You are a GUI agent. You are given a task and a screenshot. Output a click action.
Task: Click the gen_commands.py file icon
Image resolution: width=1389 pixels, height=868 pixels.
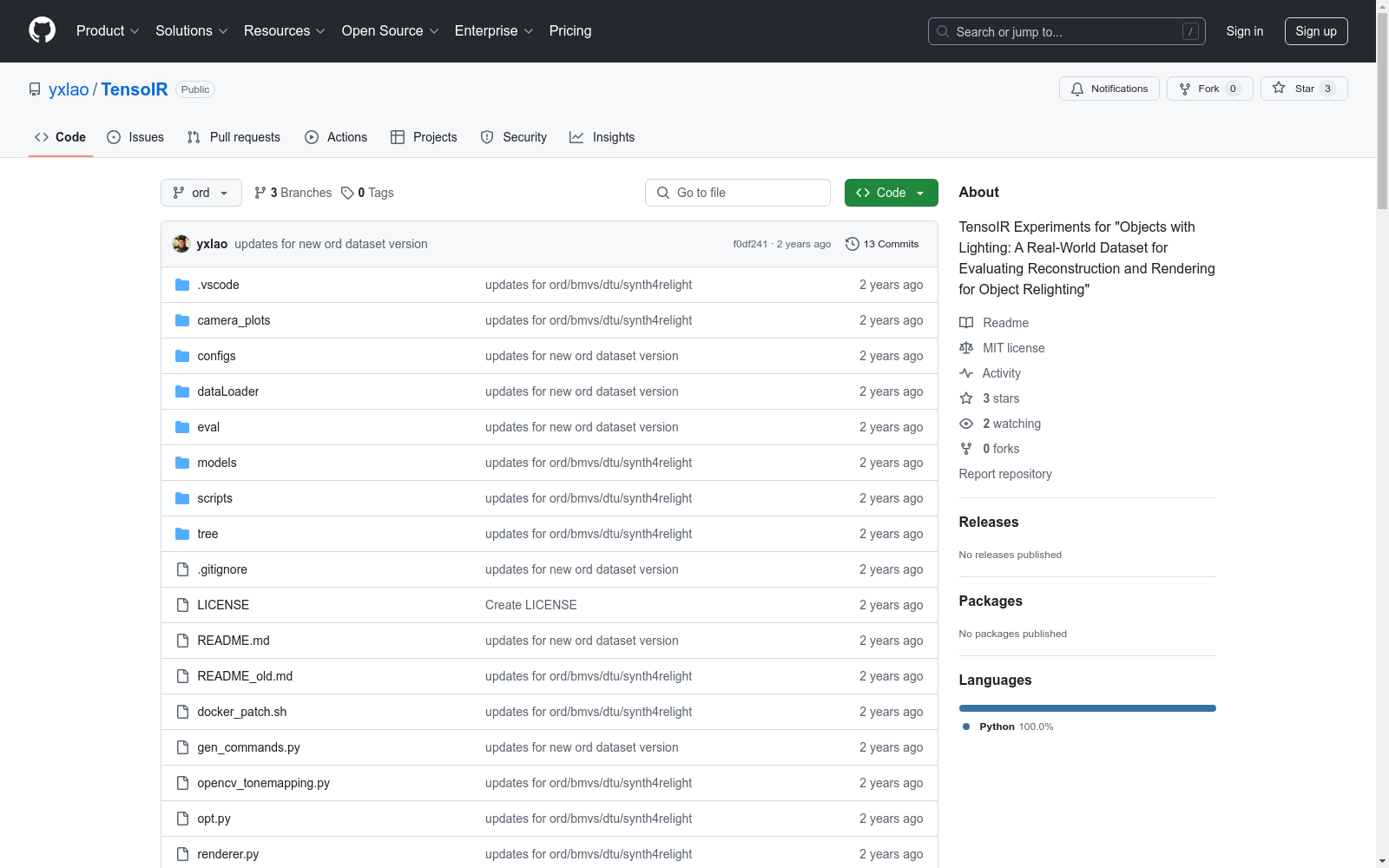point(182,747)
